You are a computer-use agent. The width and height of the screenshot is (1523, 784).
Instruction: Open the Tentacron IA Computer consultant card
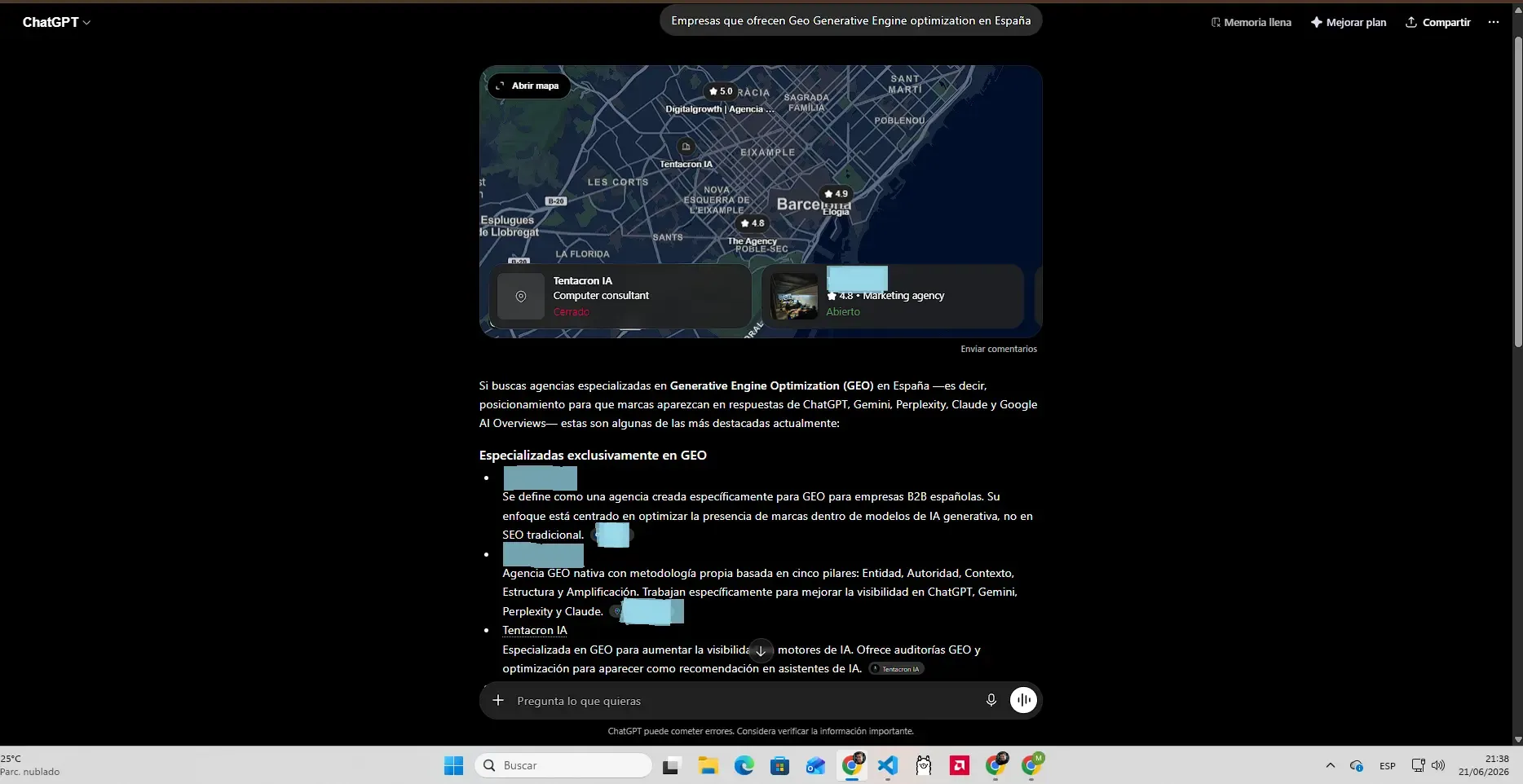[620, 296]
